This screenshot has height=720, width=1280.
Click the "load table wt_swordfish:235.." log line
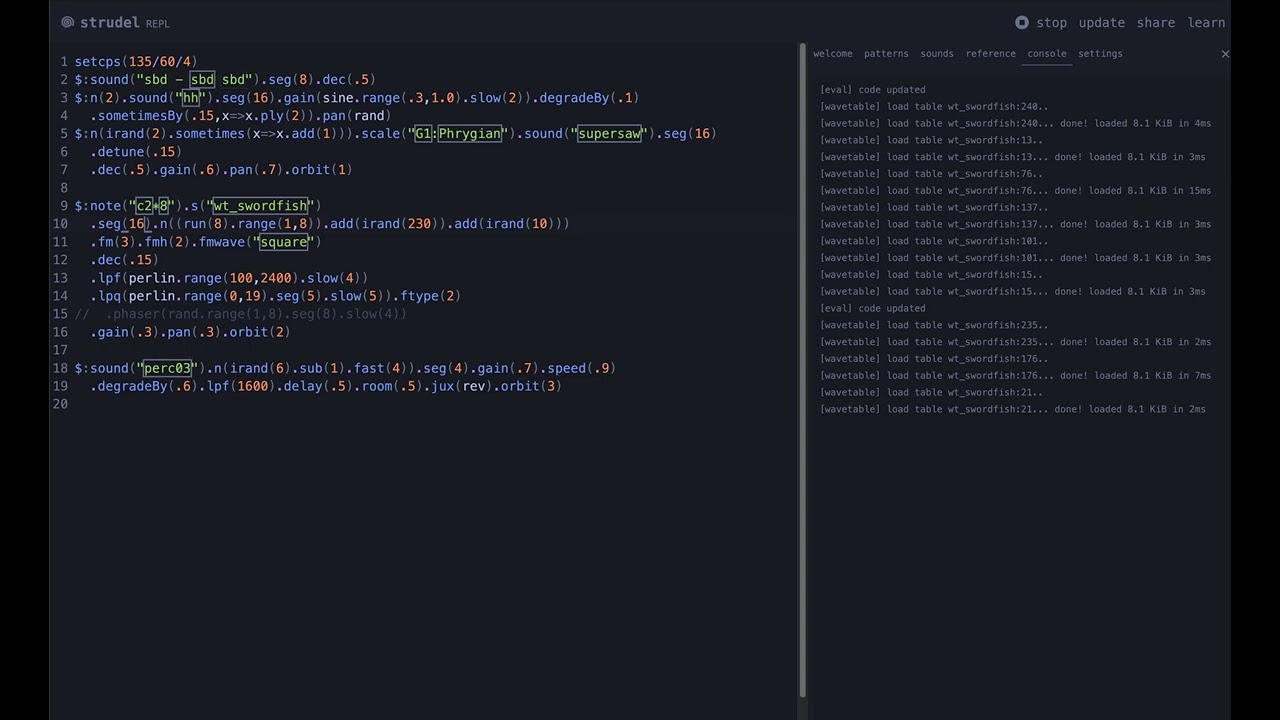tap(934, 325)
